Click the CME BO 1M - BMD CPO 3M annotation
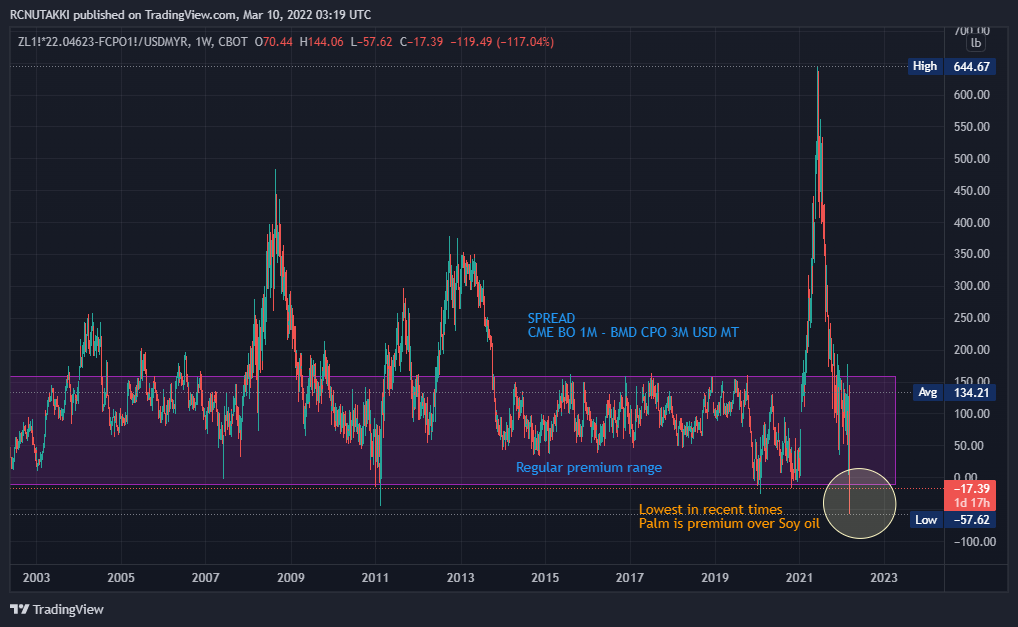The image size is (1018, 627). pyautogui.click(x=633, y=332)
